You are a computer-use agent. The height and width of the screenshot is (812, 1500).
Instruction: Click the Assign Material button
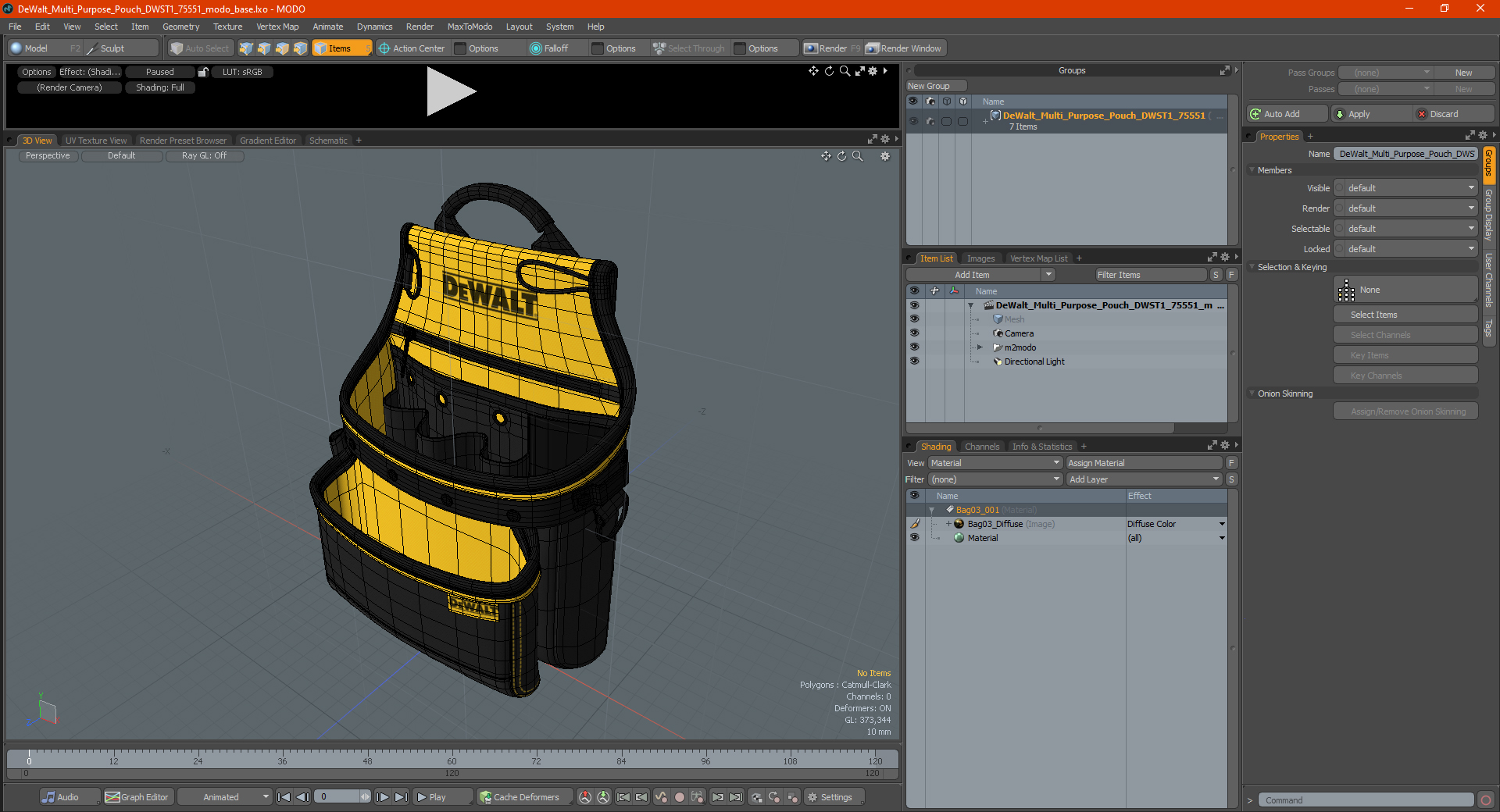(x=1144, y=463)
